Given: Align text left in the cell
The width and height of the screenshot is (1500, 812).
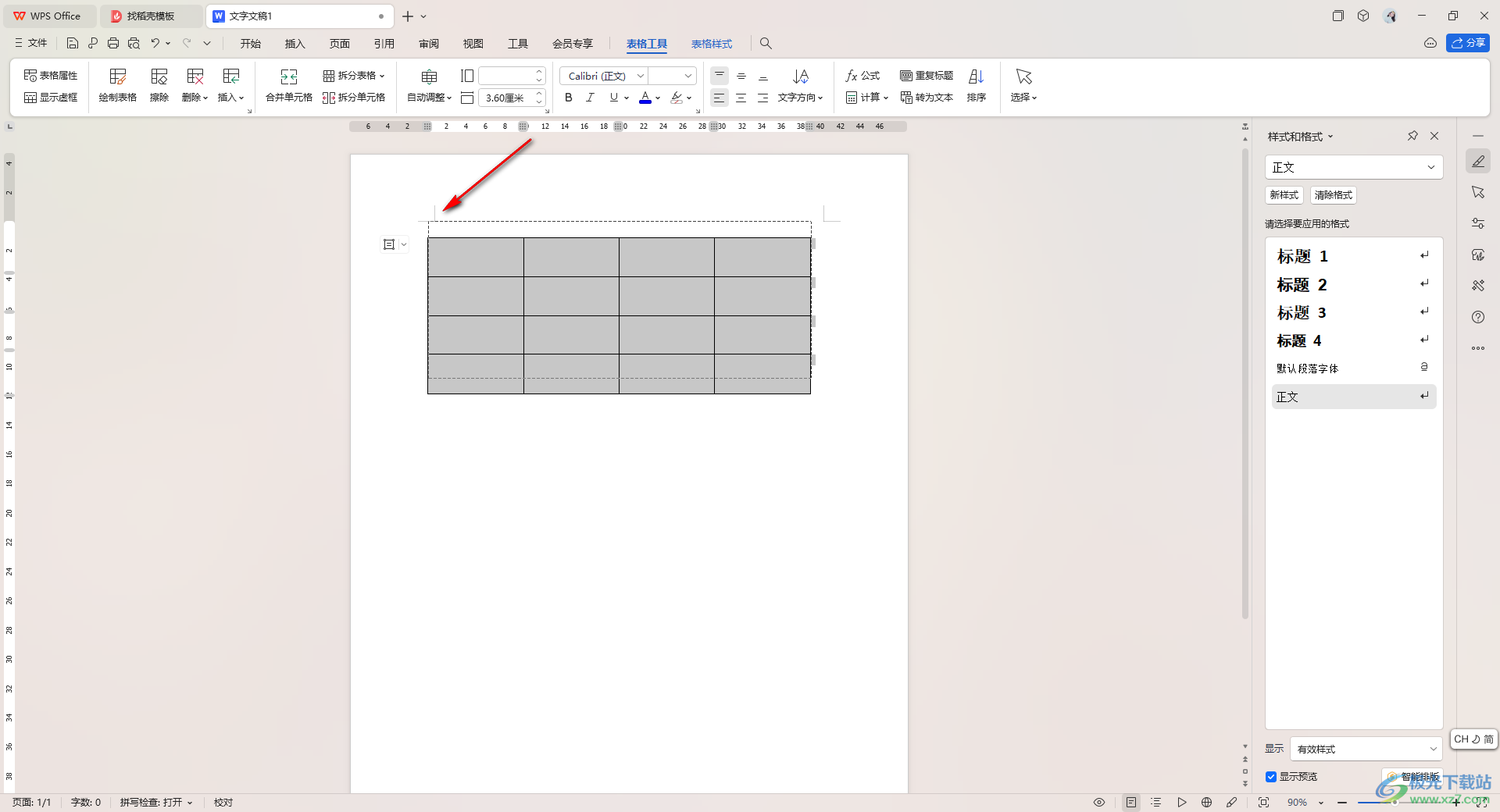Looking at the screenshot, I should point(720,98).
